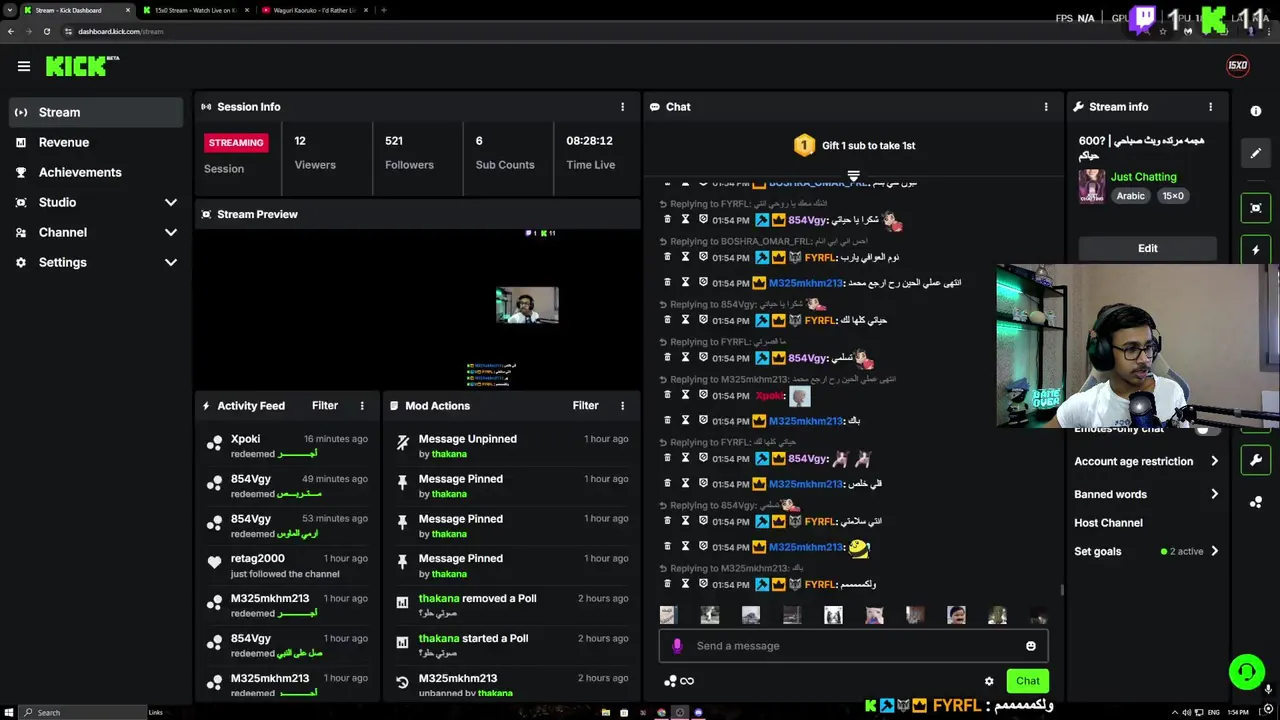Viewport: 1280px width, 720px height.
Task: Click the info icon in right sidebar
Action: [x=1256, y=111]
